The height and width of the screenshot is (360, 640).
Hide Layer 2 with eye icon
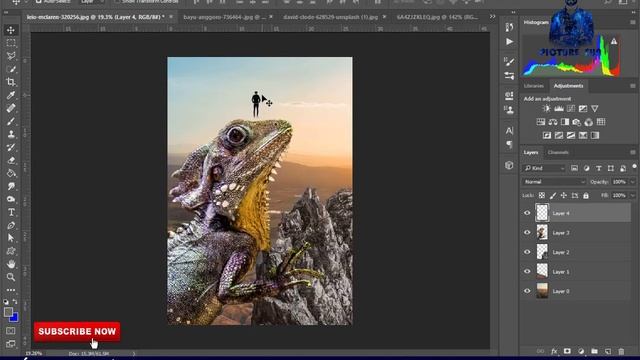[527, 252]
